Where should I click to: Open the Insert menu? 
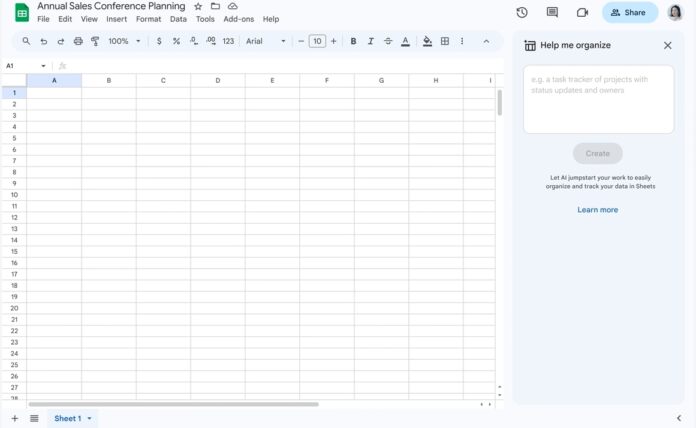tap(116, 19)
